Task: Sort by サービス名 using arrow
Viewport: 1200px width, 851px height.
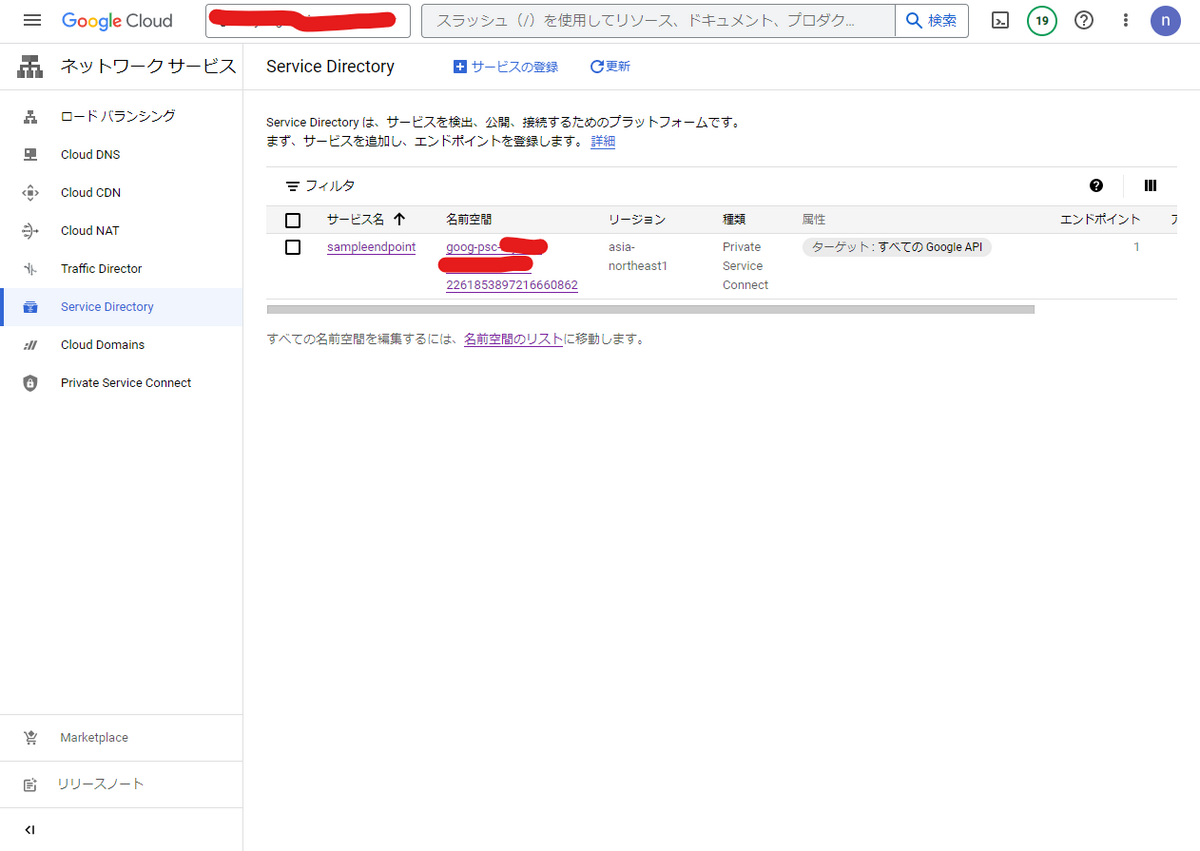Action: 399,219
